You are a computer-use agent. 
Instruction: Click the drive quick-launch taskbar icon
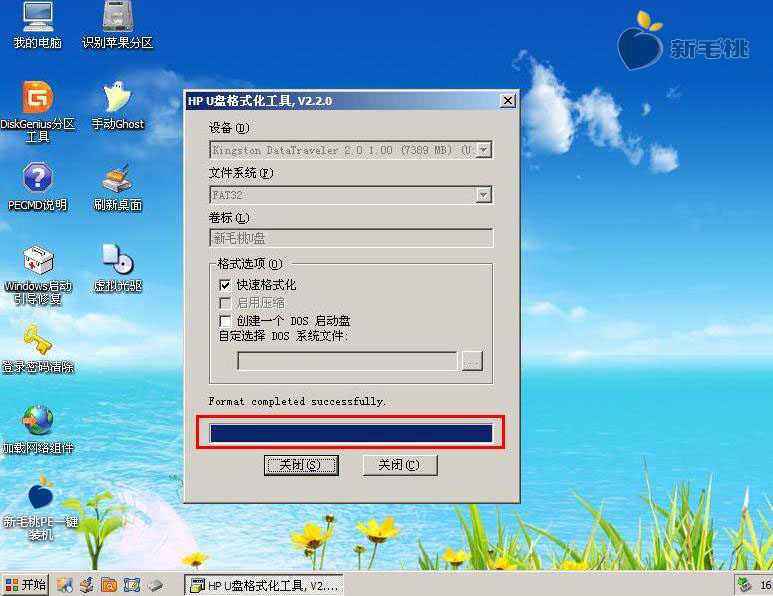[155, 585]
